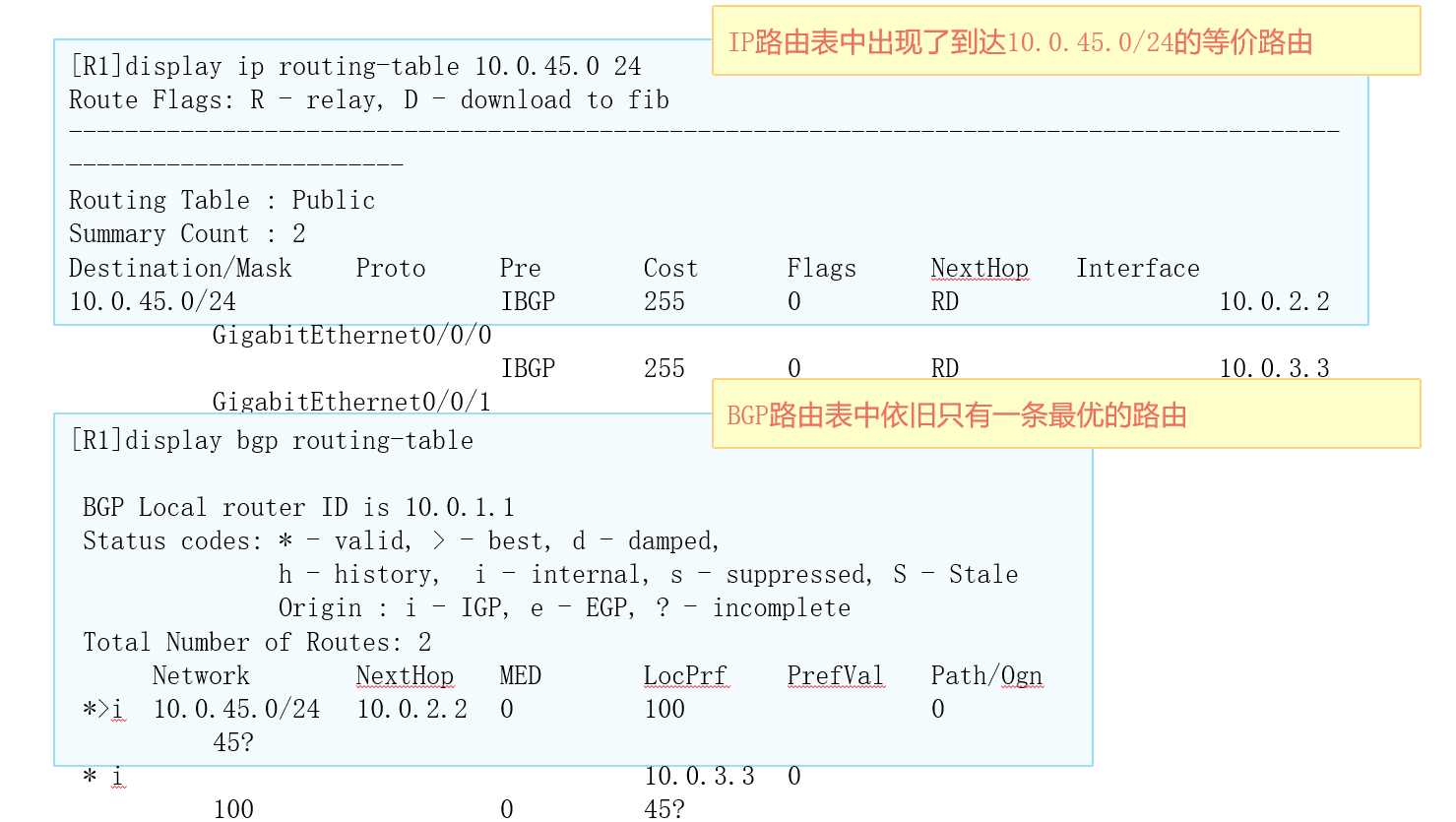1456x822 pixels.
Task: Select the Route Flags legend line
Action: click(369, 100)
